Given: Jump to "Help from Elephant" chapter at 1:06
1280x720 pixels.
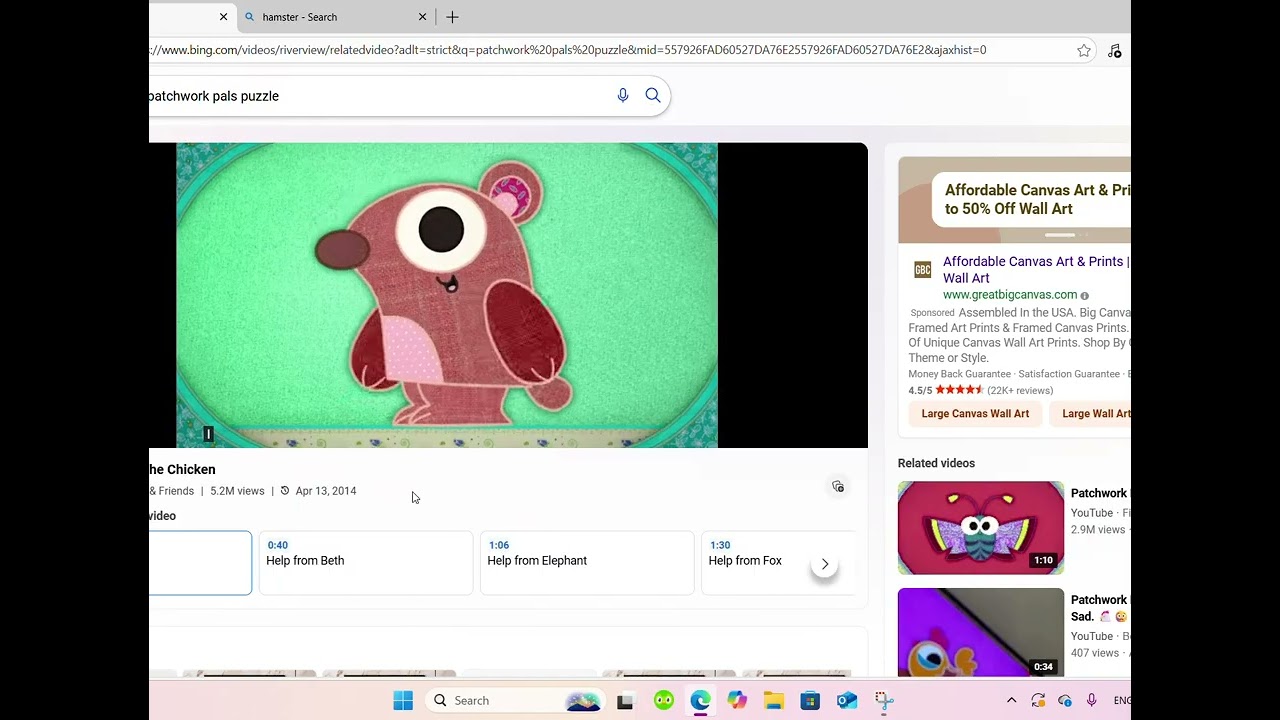Looking at the screenshot, I should (587, 563).
